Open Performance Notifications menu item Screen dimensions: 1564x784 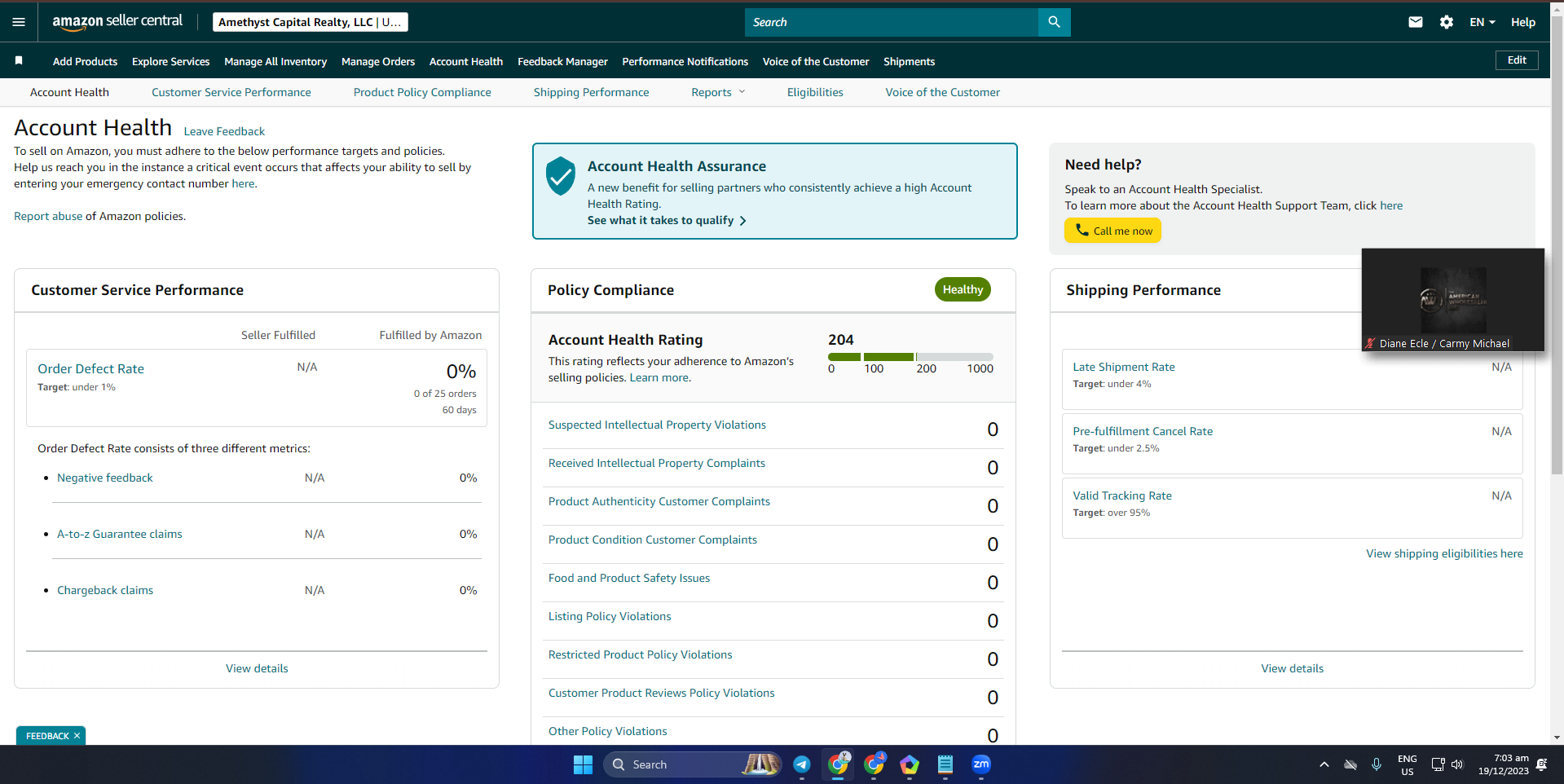click(685, 61)
